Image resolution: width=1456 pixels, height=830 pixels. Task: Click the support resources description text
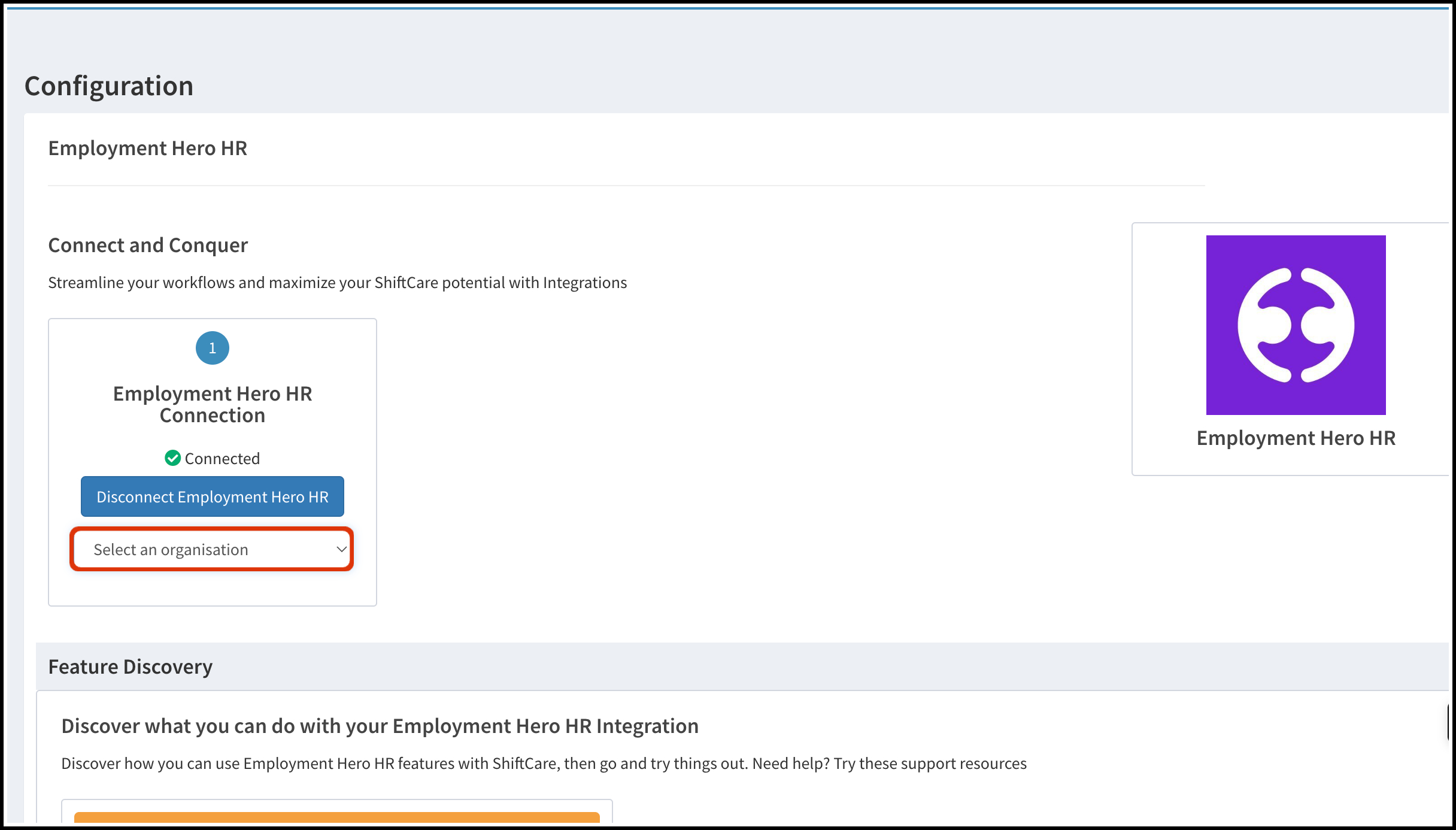pyautogui.click(x=544, y=764)
